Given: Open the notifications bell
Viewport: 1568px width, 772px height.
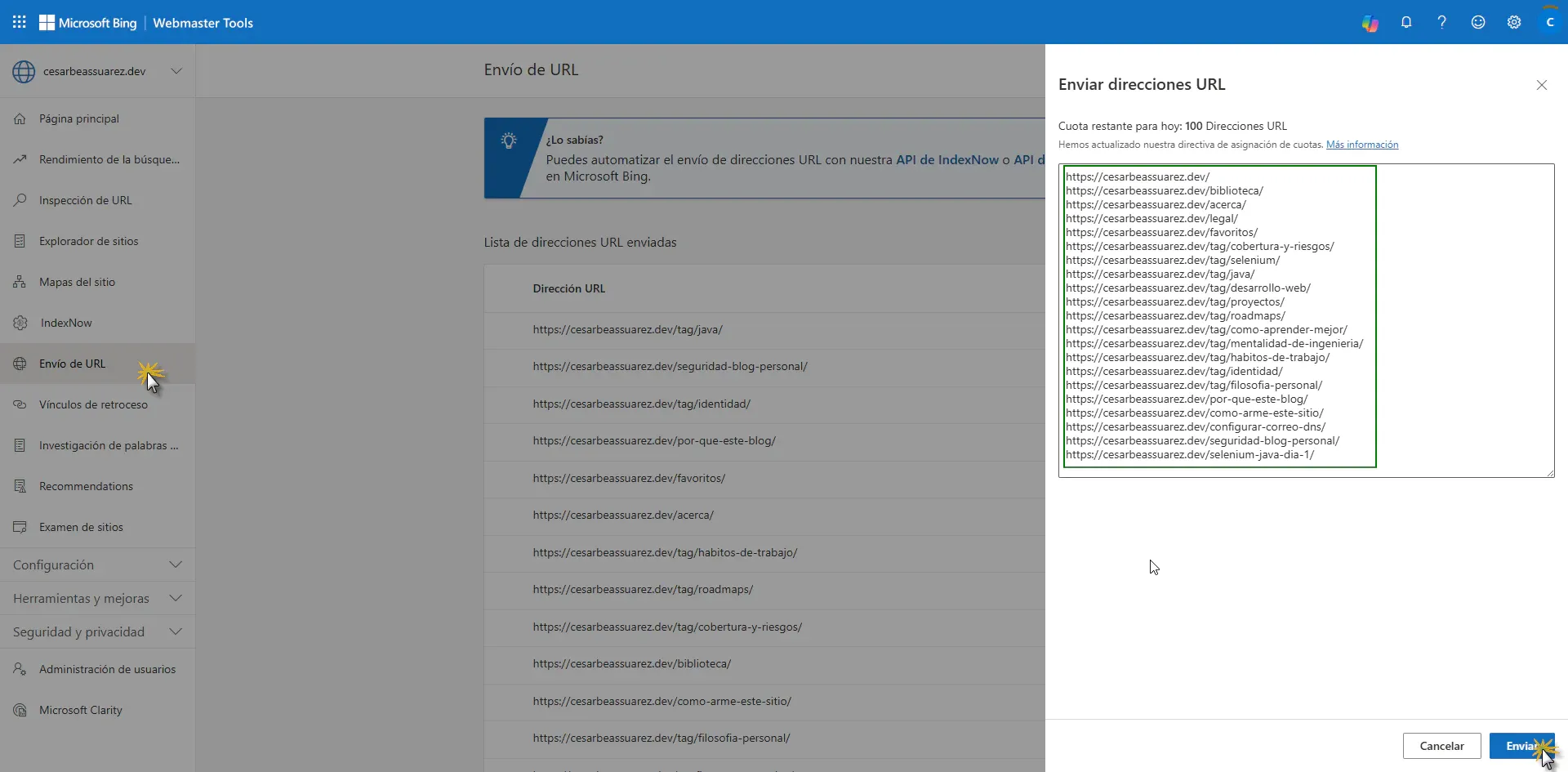Looking at the screenshot, I should pyautogui.click(x=1406, y=22).
